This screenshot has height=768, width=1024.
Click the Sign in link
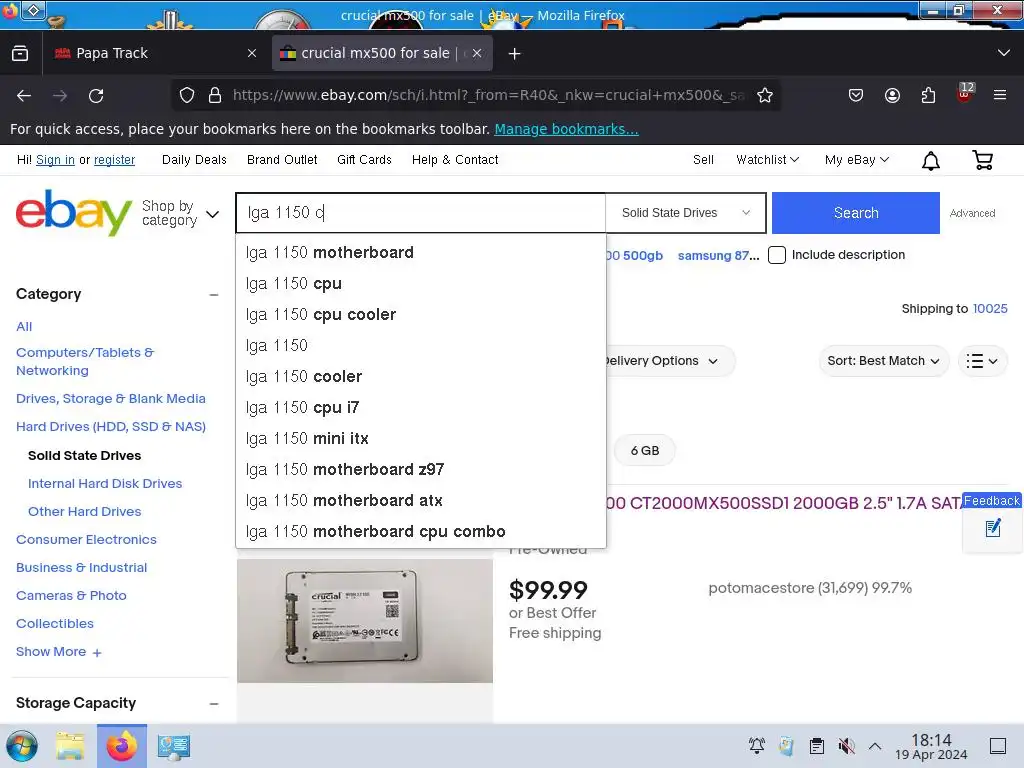[x=56, y=160]
